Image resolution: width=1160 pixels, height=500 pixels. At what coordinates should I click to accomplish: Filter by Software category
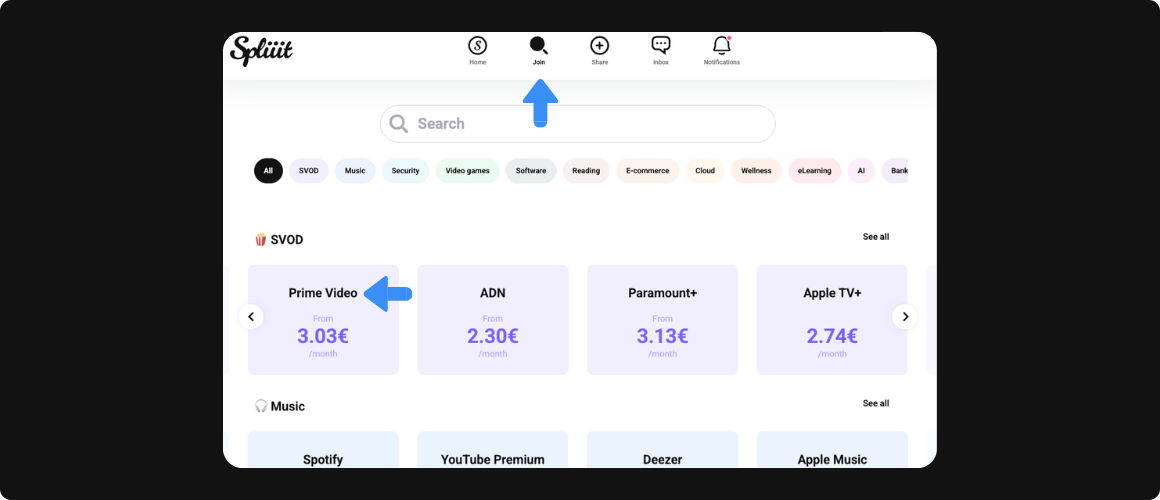(x=531, y=171)
